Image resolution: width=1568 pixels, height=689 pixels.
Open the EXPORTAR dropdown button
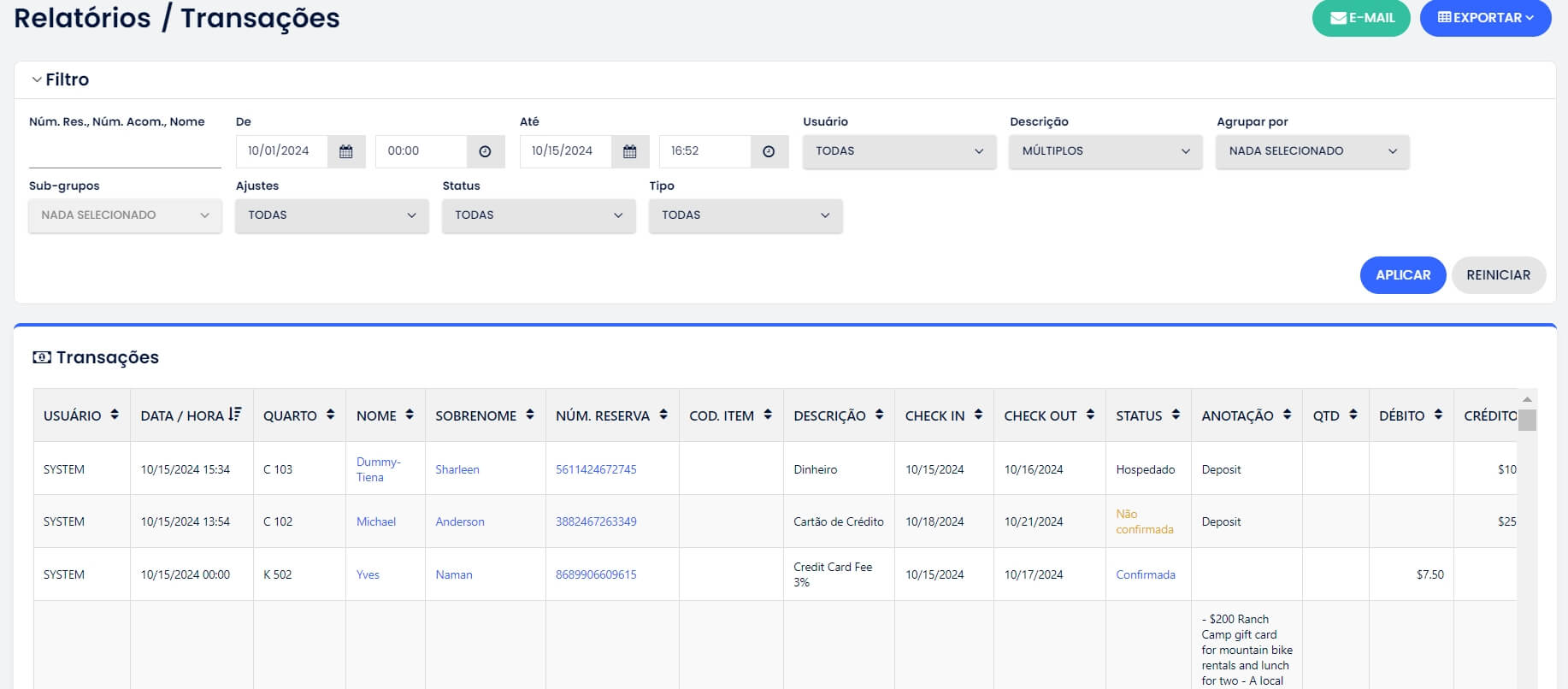coord(1486,18)
